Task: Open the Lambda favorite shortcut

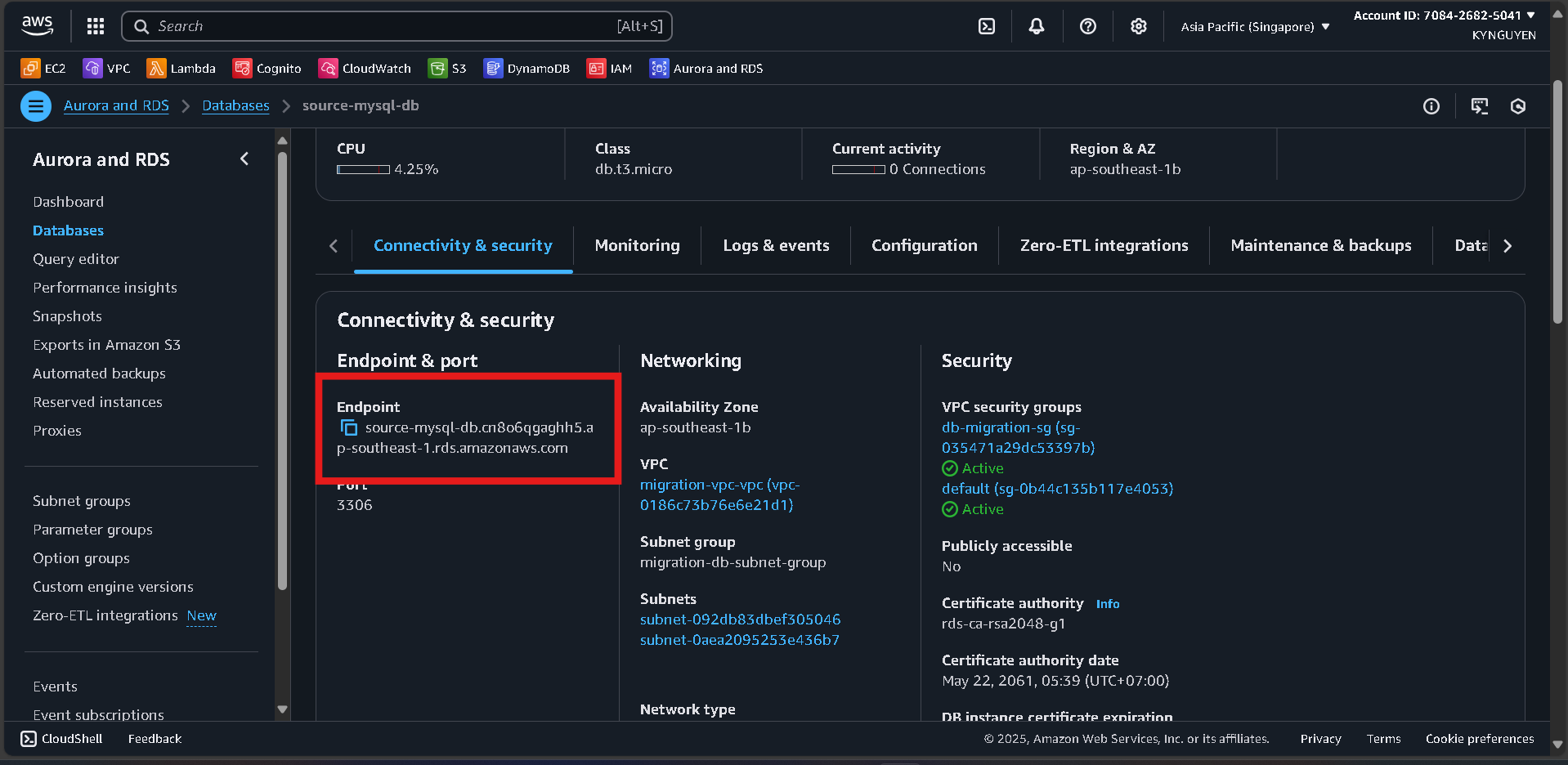Action: pyautogui.click(x=181, y=68)
